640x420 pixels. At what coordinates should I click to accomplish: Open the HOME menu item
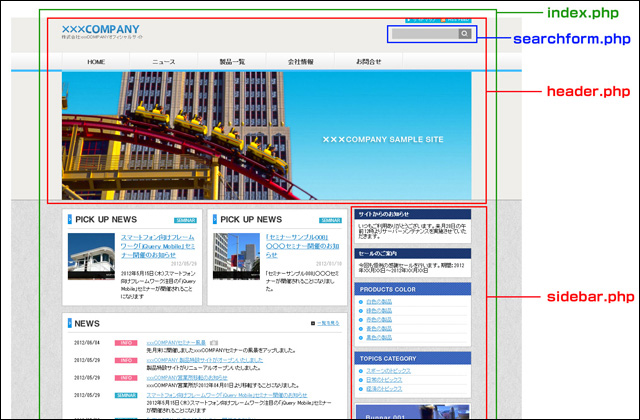[x=96, y=62]
